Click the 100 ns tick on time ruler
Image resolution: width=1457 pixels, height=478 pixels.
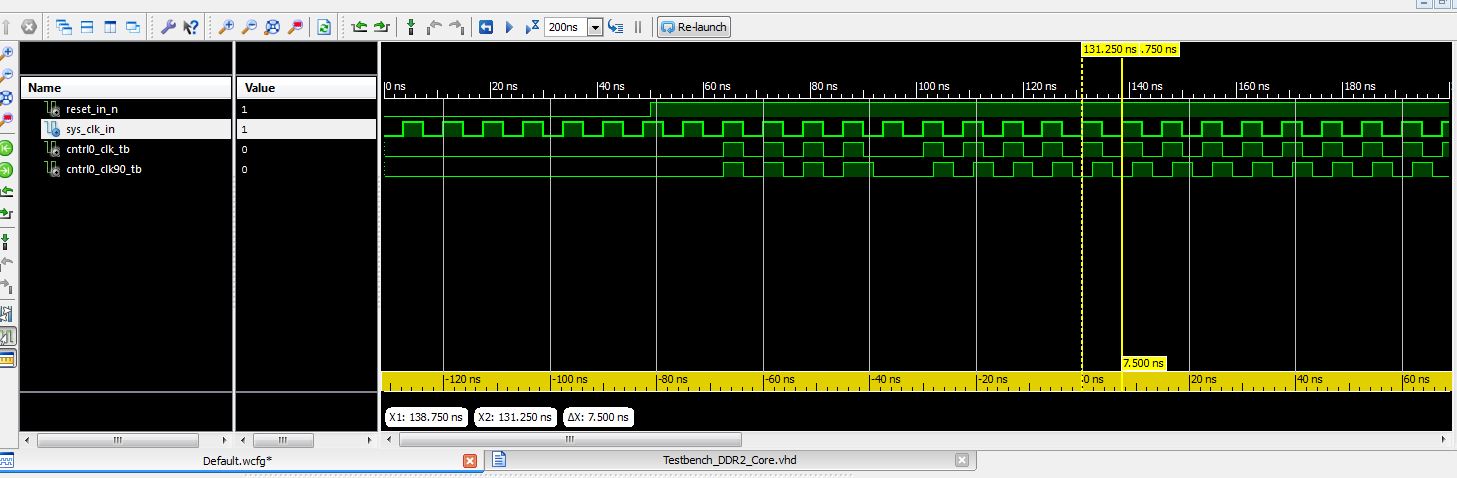click(x=933, y=87)
